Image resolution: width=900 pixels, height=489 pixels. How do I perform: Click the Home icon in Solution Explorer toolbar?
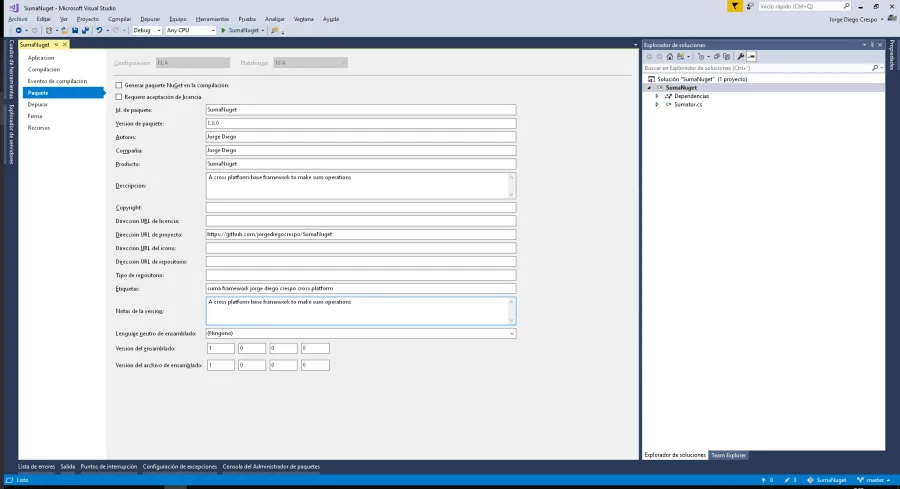coord(670,57)
